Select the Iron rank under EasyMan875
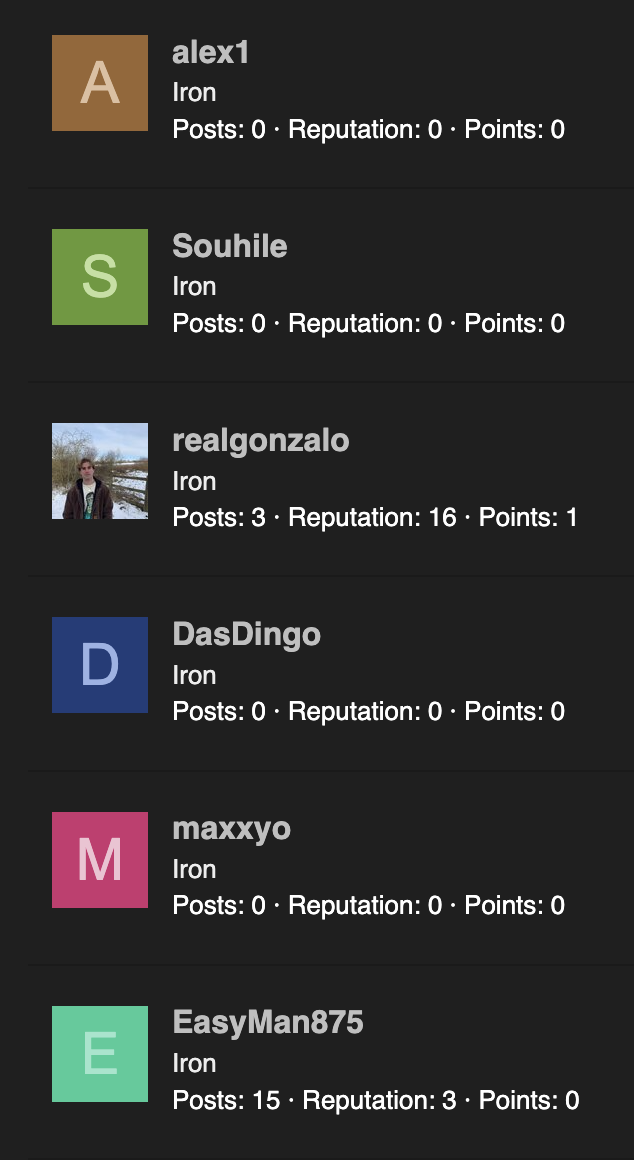The image size is (634, 1160). pyautogui.click(x=195, y=1063)
